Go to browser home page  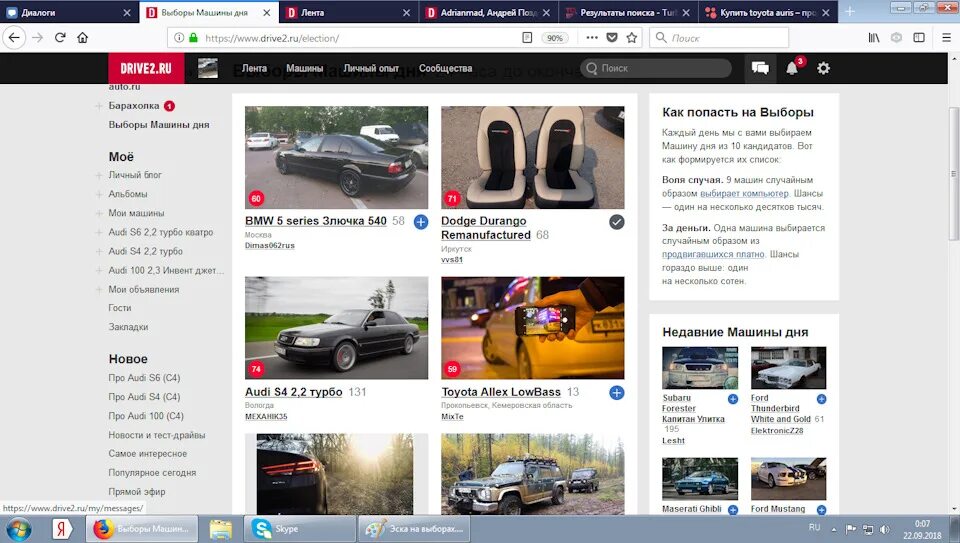pos(83,37)
